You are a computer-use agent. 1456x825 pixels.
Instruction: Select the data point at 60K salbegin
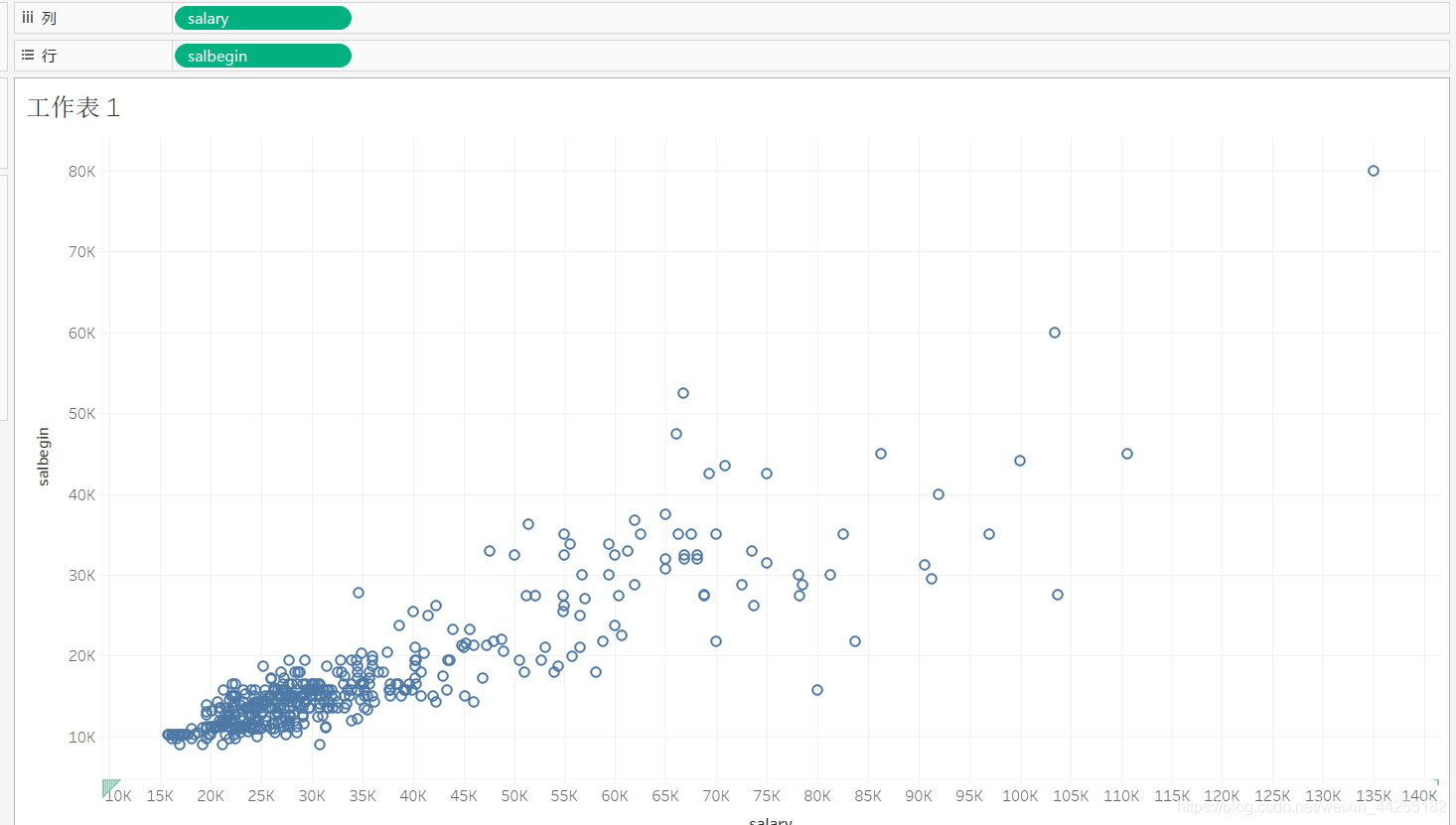coord(1055,333)
